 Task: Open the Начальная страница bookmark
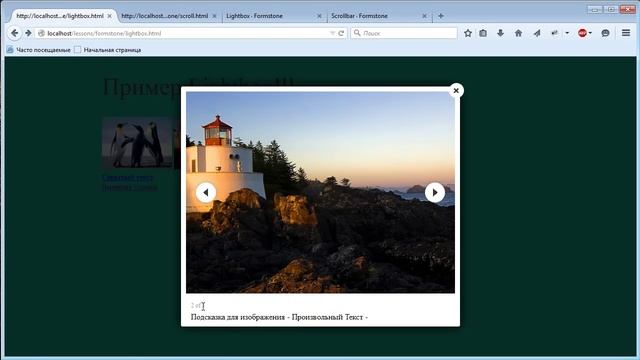[108, 50]
